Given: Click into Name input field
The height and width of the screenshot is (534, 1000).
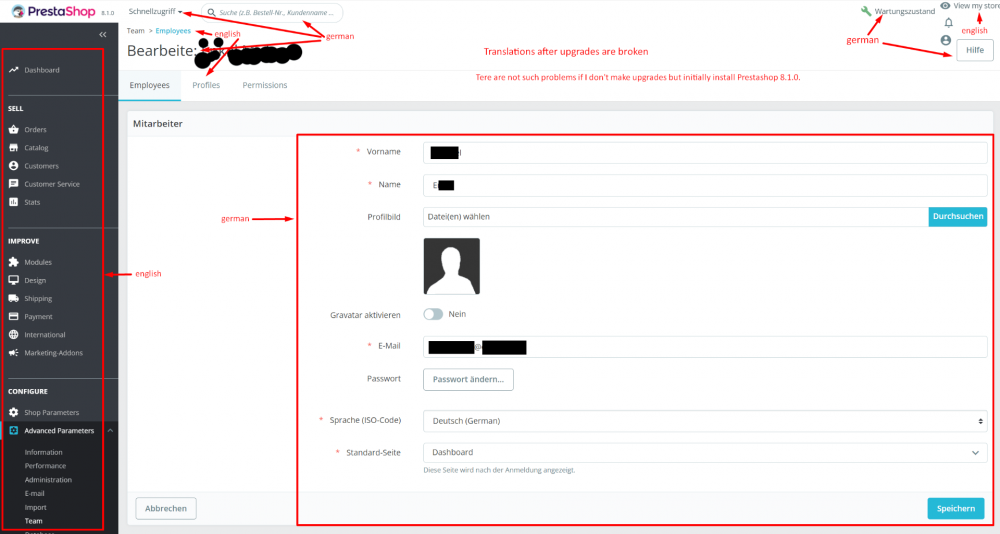Looking at the screenshot, I should click(x=705, y=185).
